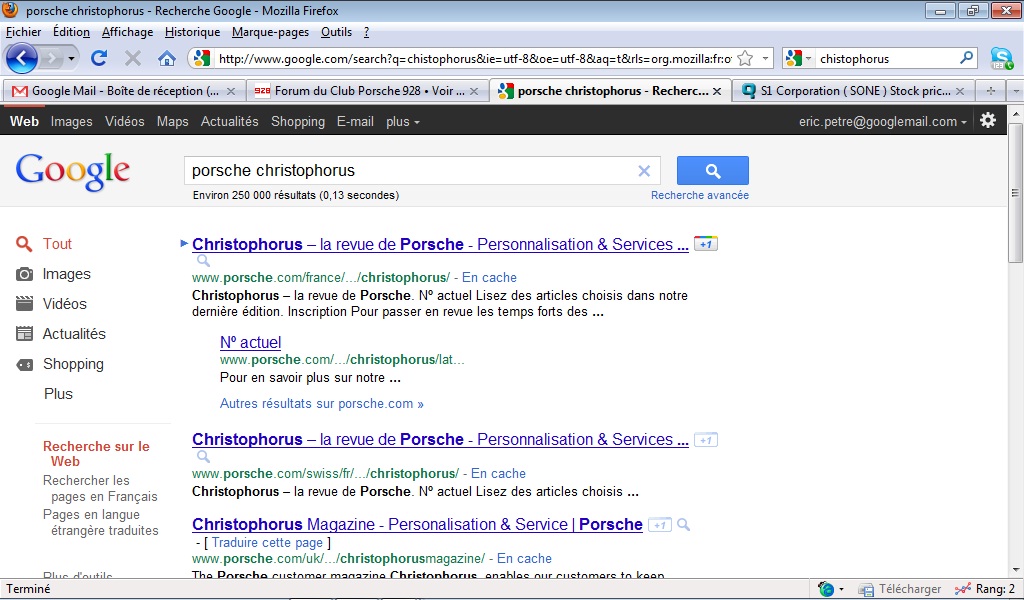Reload the page with the refresh icon

99,59
